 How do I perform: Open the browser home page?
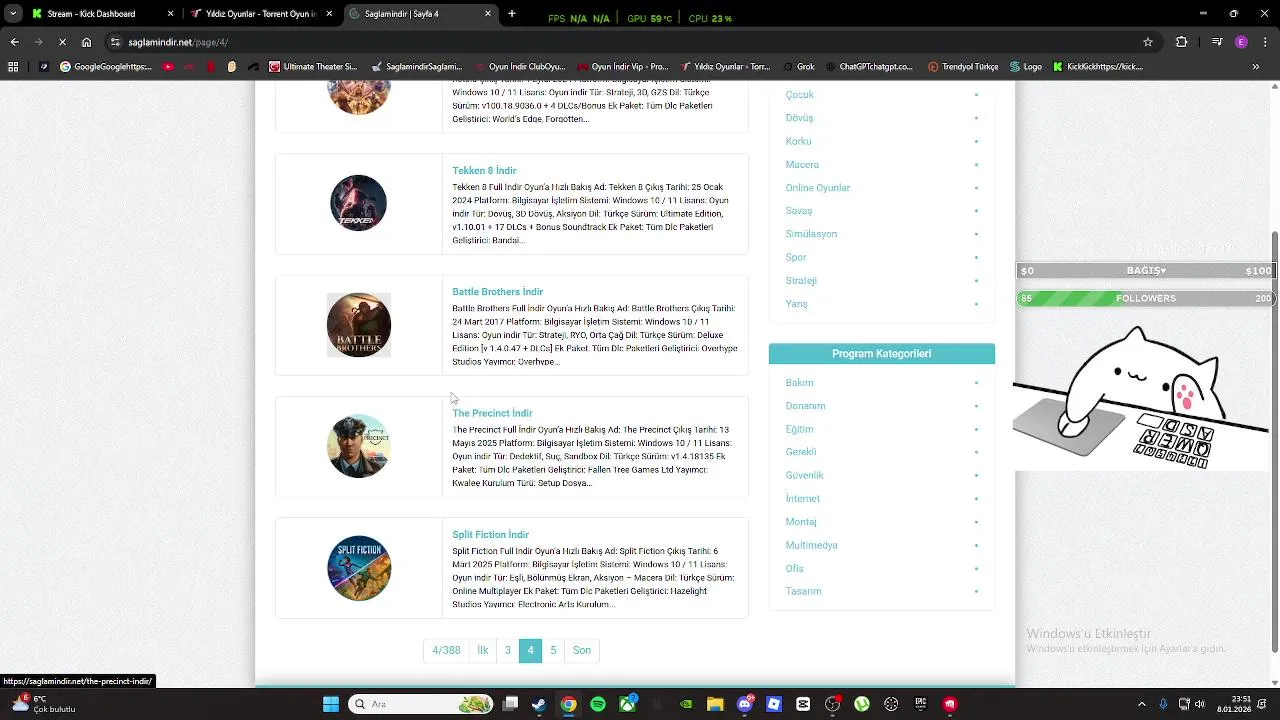tap(87, 42)
